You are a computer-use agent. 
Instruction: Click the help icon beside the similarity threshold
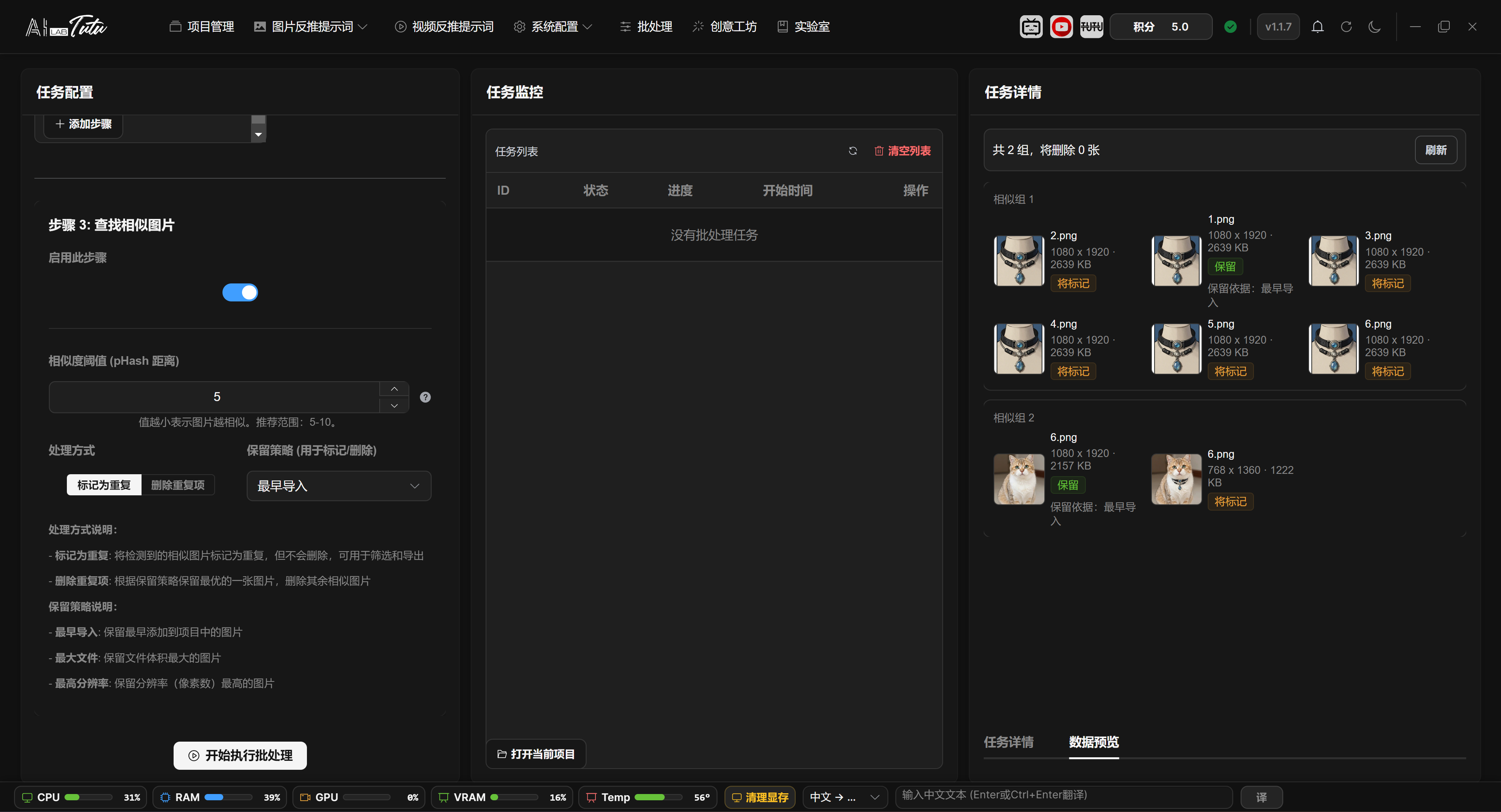coord(425,397)
